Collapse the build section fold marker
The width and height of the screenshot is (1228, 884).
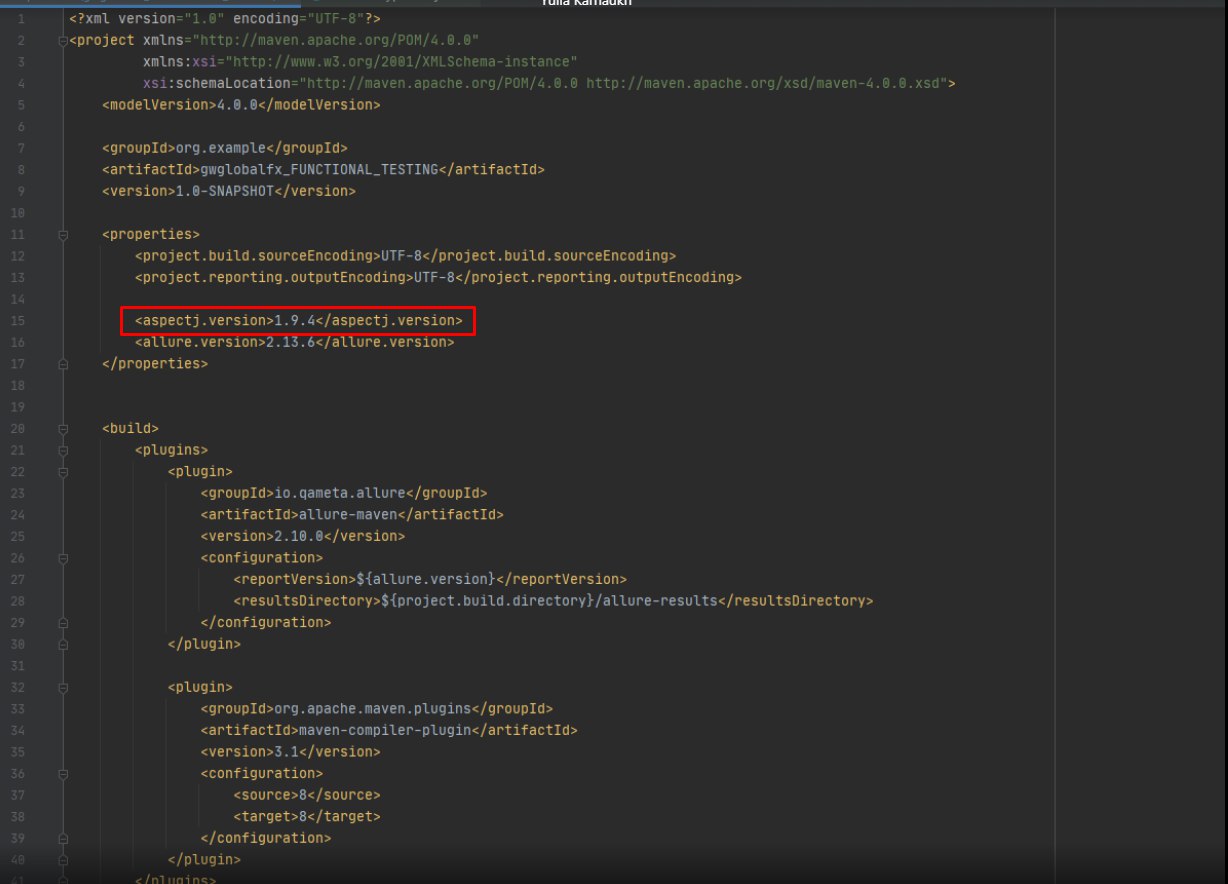pos(64,429)
